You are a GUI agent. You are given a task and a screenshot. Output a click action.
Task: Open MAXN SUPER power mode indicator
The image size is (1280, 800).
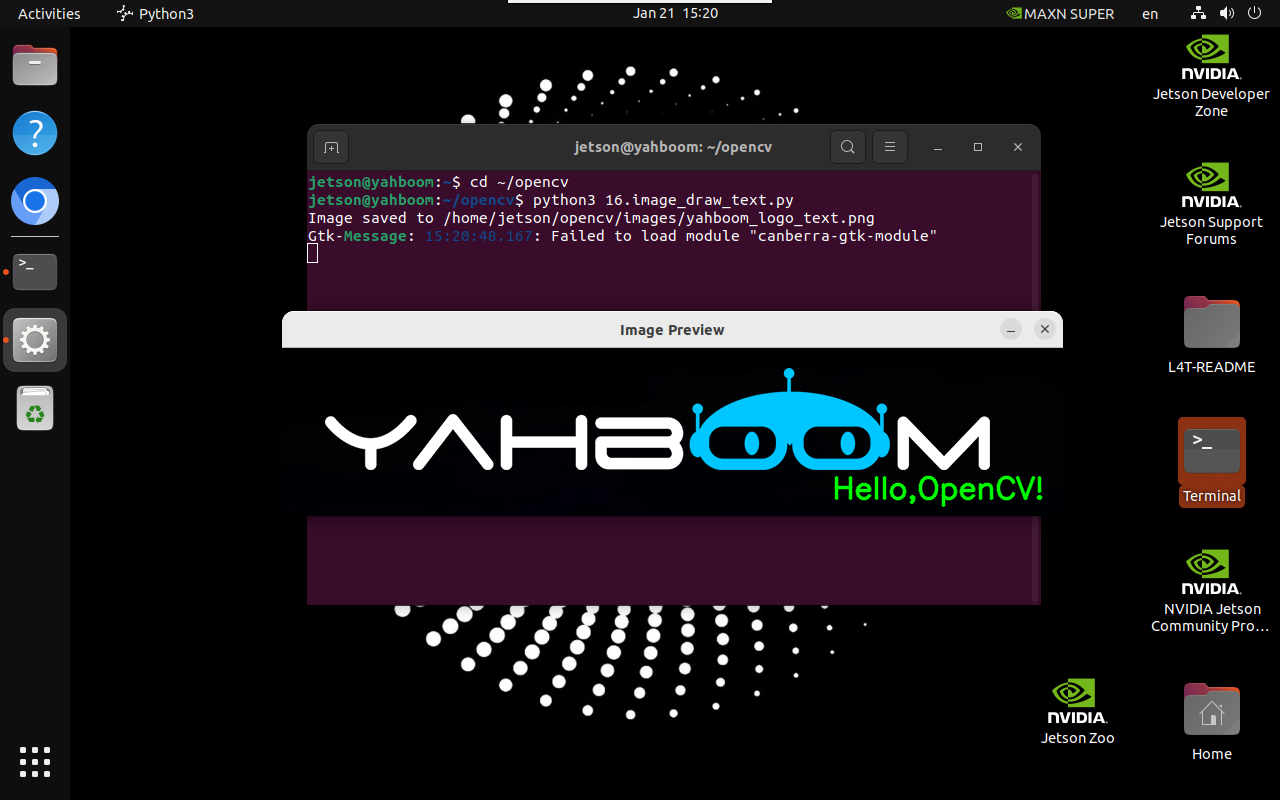(1060, 14)
